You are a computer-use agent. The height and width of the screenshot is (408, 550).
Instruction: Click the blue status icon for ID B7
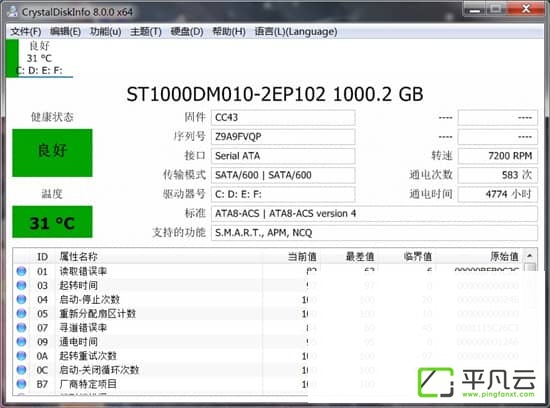pyautogui.click(x=21, y=384)
